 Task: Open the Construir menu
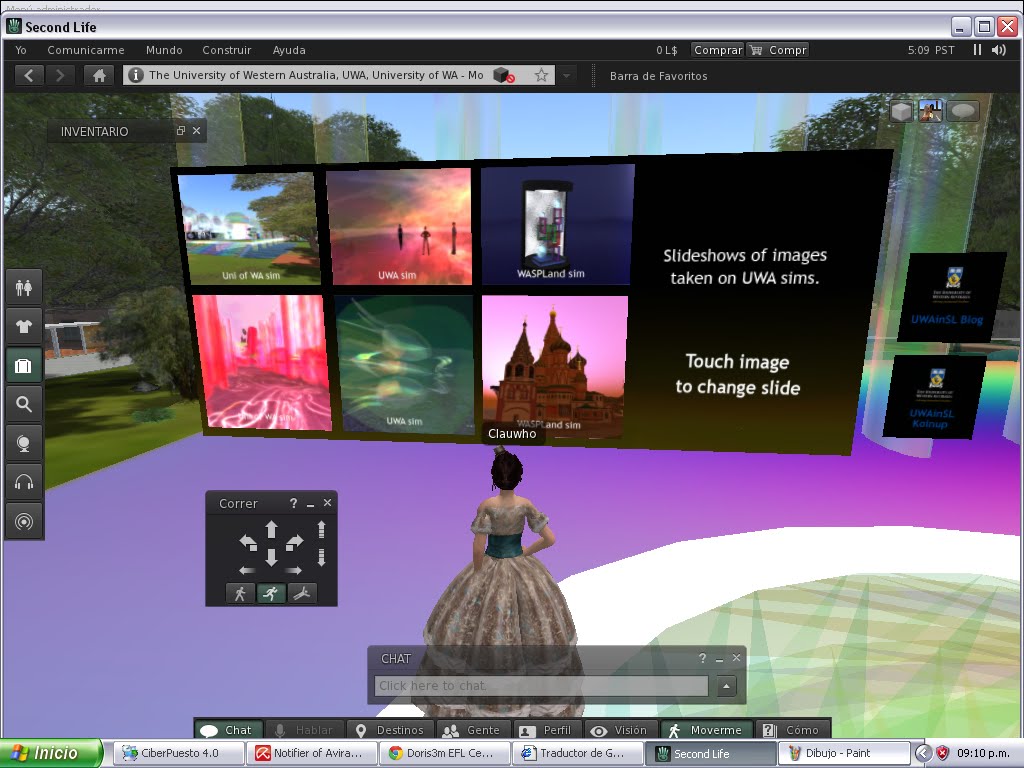[x=227, y=50]
